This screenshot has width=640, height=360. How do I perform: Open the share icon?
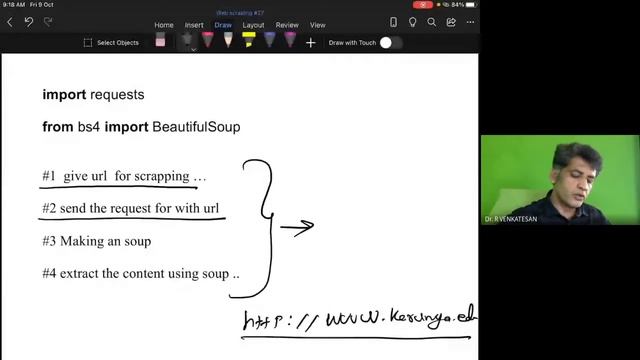[x=451, y=22]
